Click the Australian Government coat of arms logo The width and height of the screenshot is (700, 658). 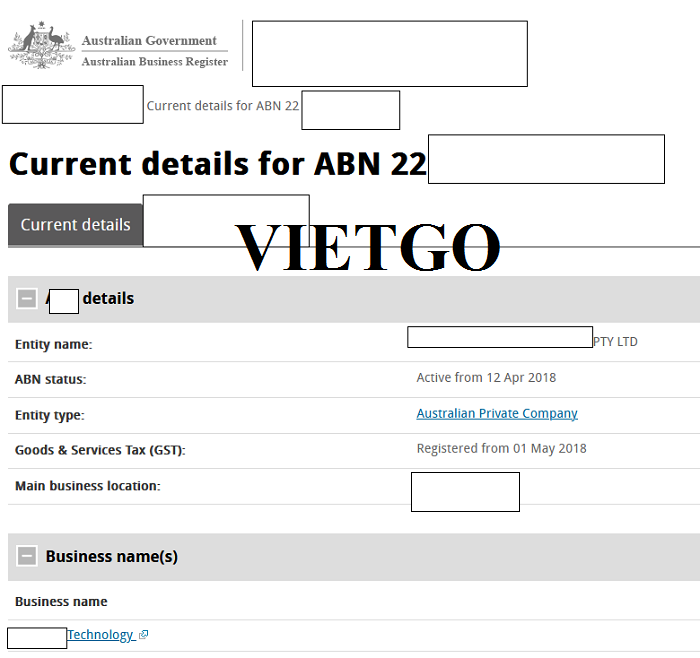point(41,46)
